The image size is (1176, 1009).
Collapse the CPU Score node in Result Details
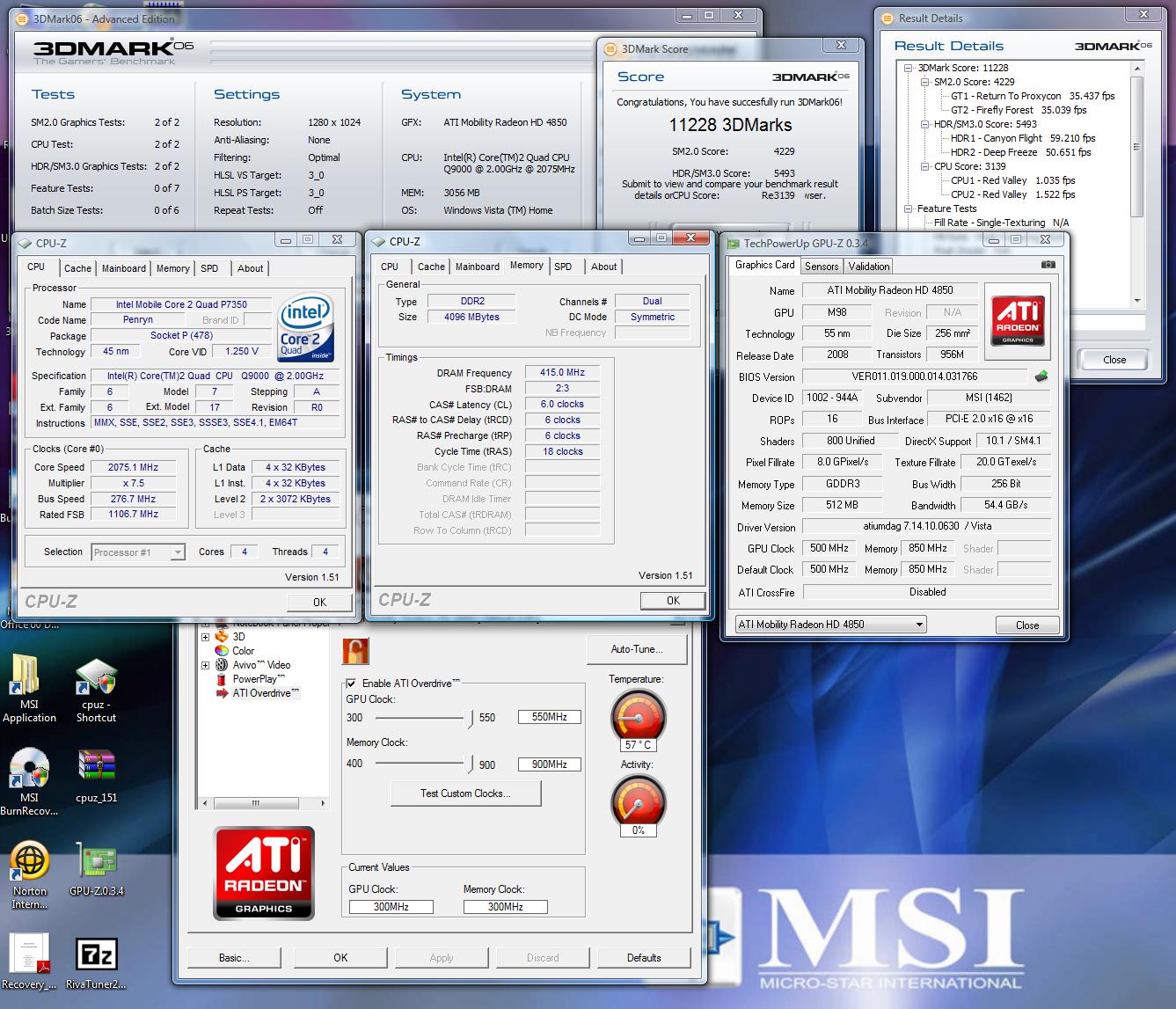[x=924, y=166]
